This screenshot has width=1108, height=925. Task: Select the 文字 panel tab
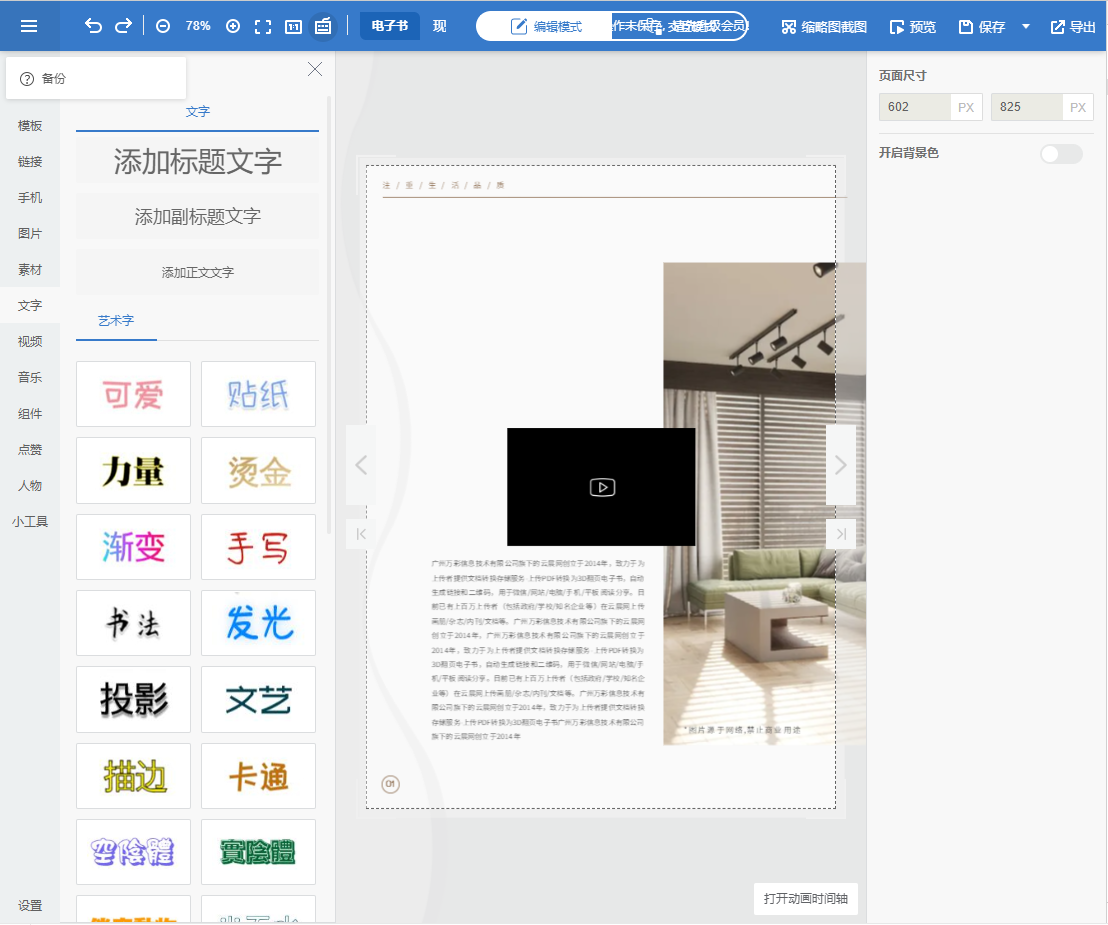pyautogui.click(x=198, y=112)
